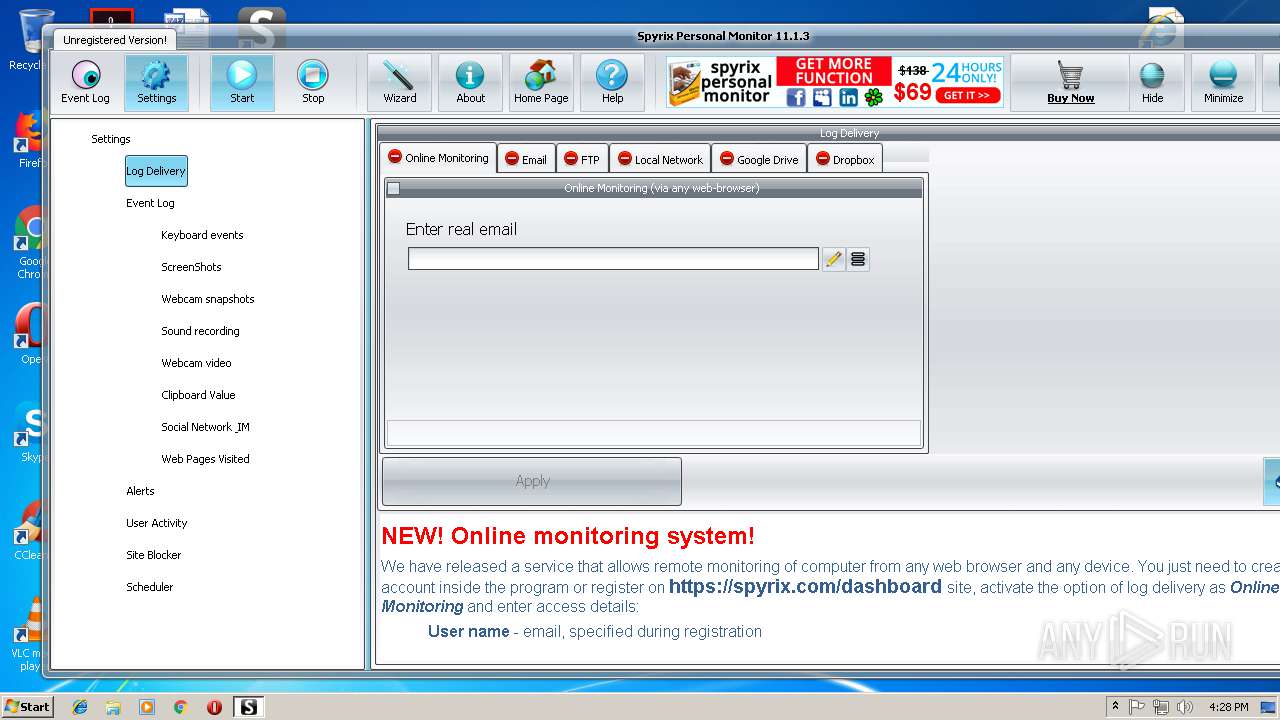Click the Facebook icon in banner
Viewport: 1280px width, 720px height.
796,97
